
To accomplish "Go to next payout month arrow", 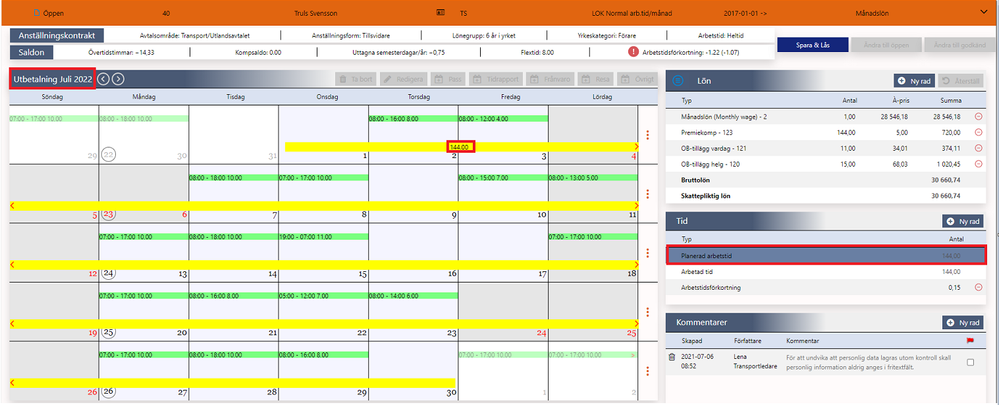I will pos(118,80).
